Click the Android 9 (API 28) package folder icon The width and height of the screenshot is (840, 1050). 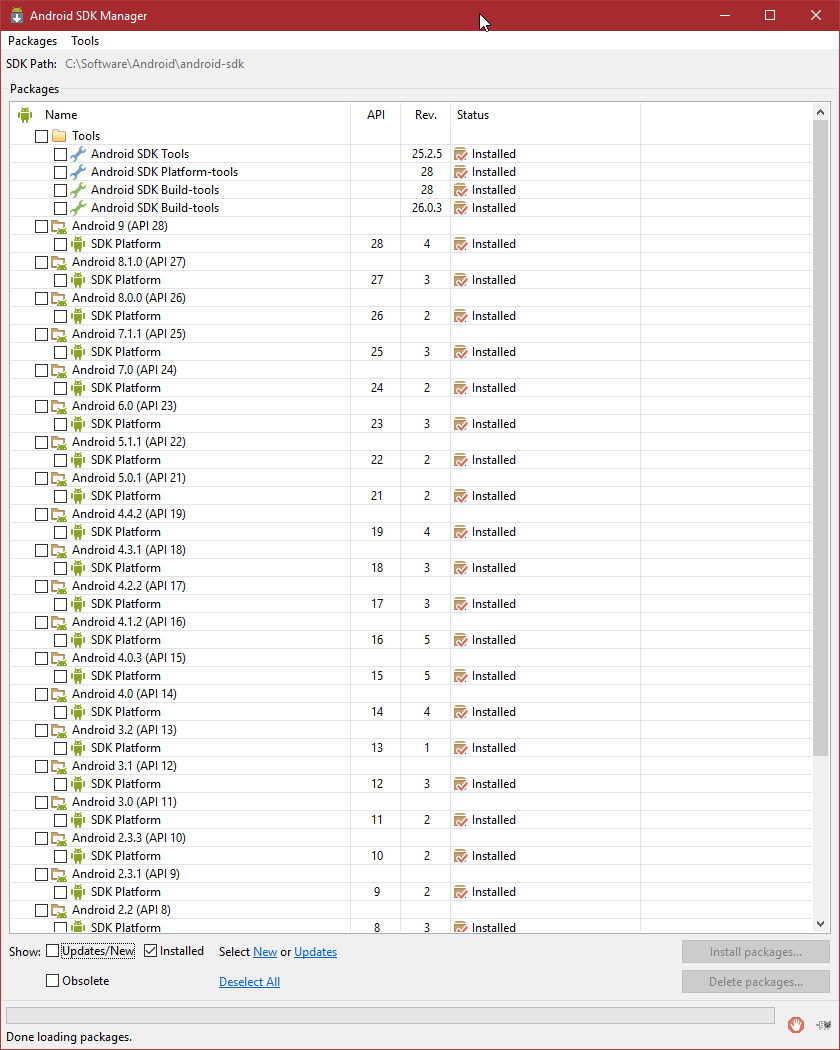click(x=58, y=225)
